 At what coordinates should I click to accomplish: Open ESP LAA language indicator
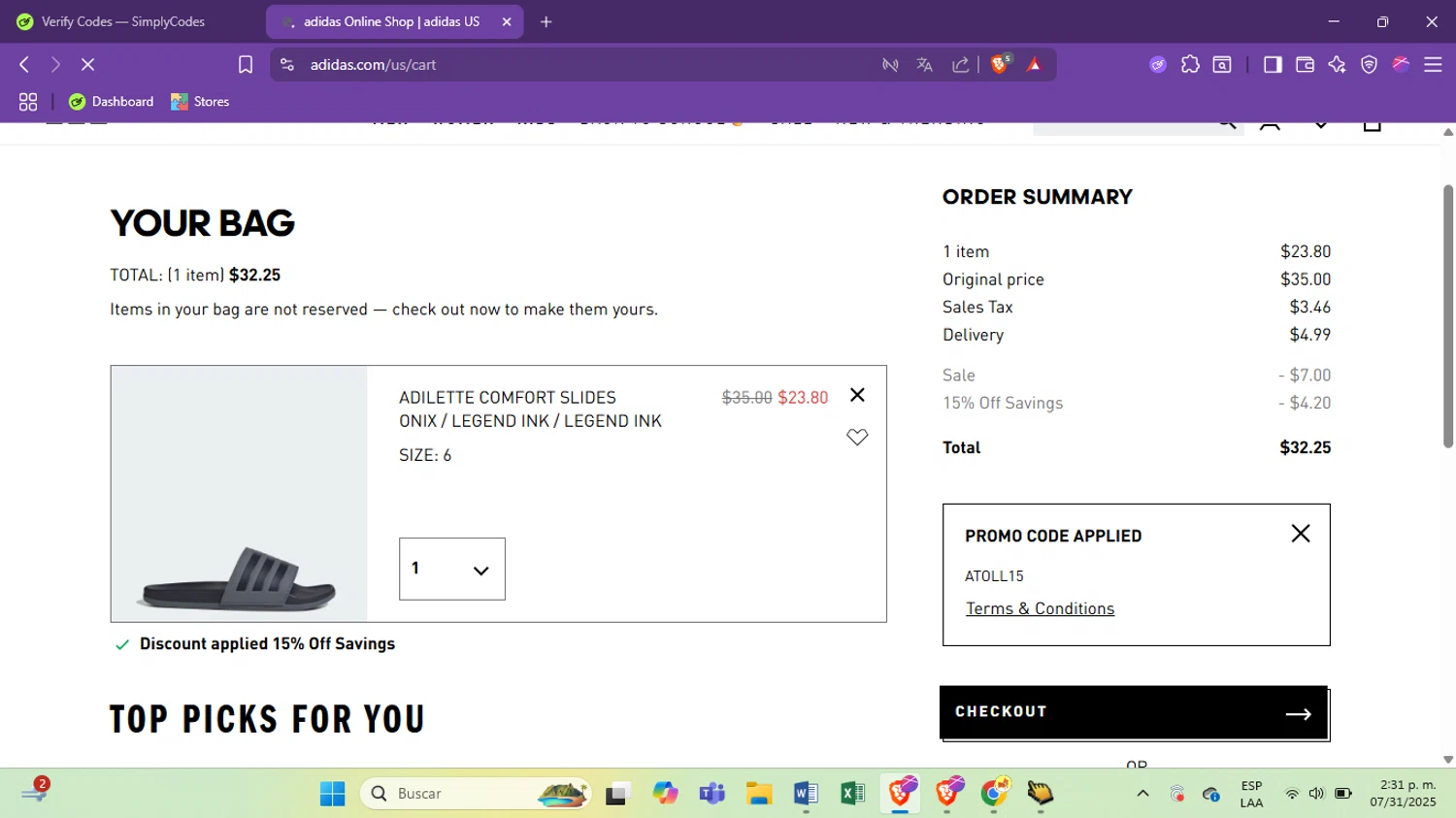point(1251,794)
